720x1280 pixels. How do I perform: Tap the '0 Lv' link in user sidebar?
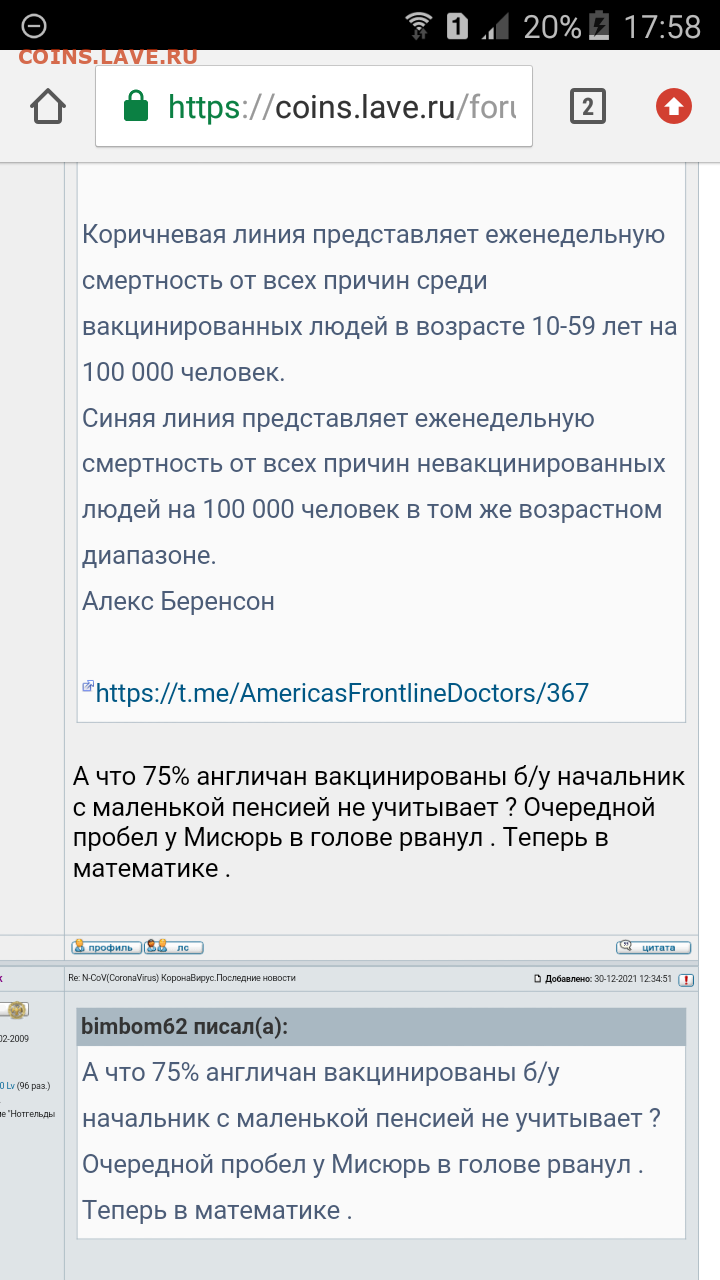(6, 1085)
